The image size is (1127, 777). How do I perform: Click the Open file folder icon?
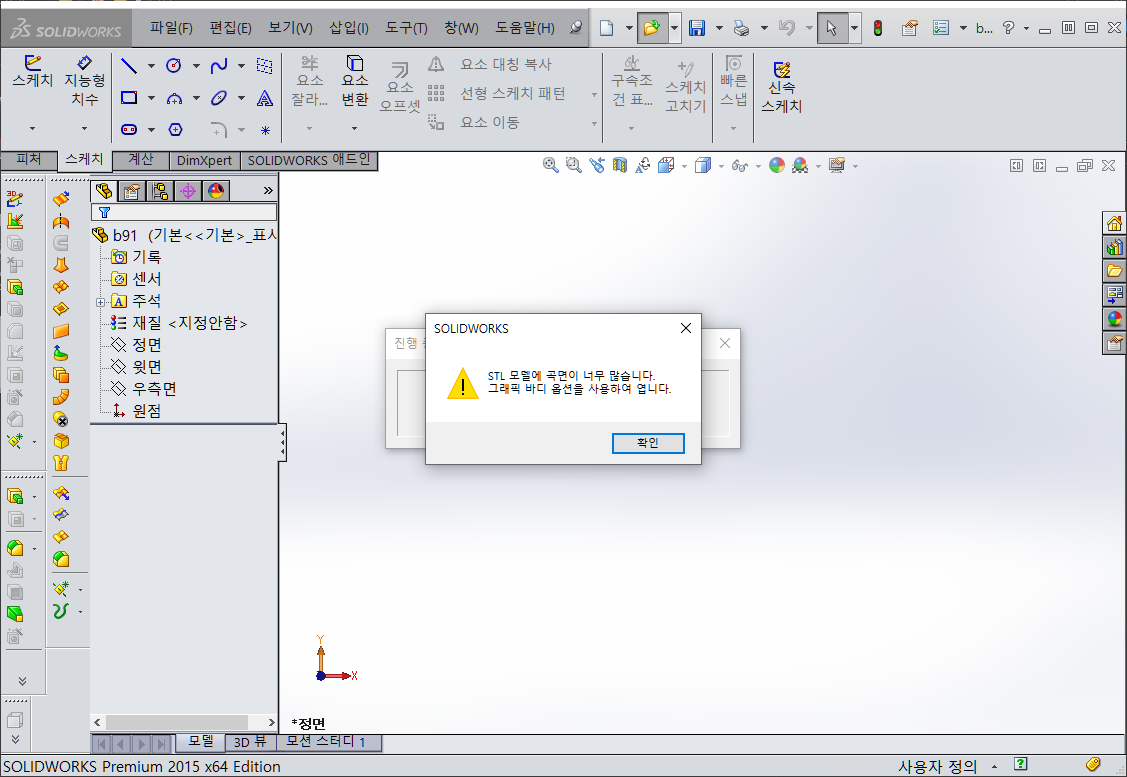[651, 28]
